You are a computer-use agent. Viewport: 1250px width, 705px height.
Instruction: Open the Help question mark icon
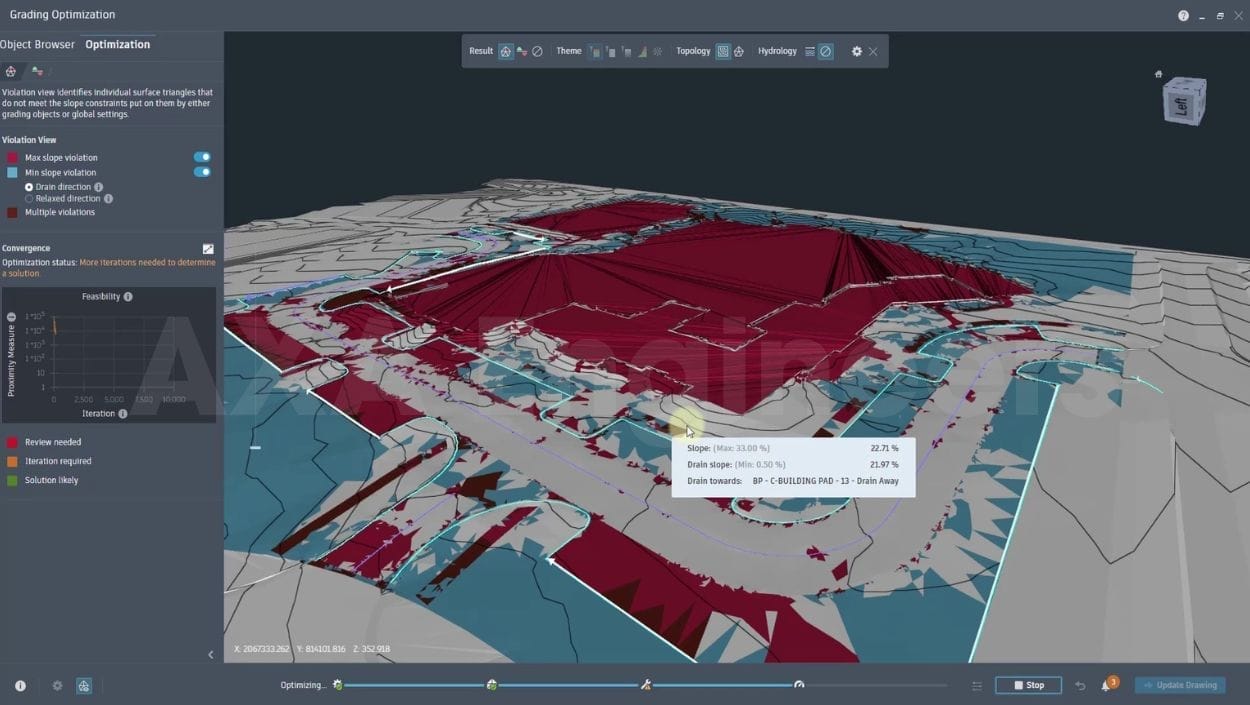click(x=1184, y=15)
